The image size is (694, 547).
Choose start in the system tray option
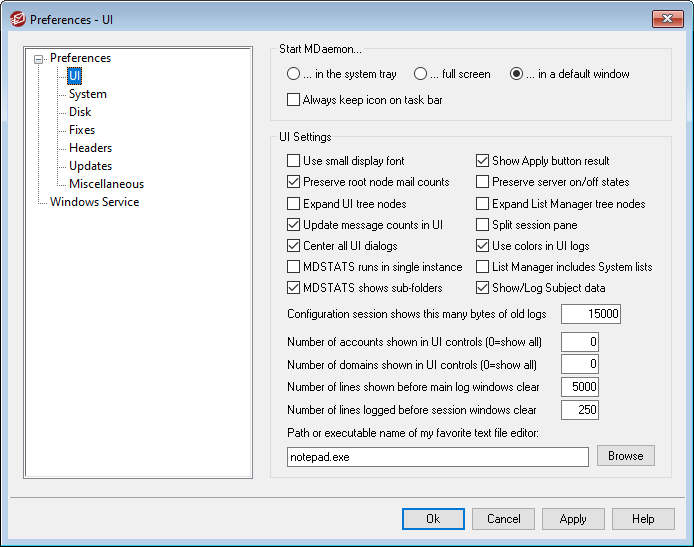pos(293,74)
